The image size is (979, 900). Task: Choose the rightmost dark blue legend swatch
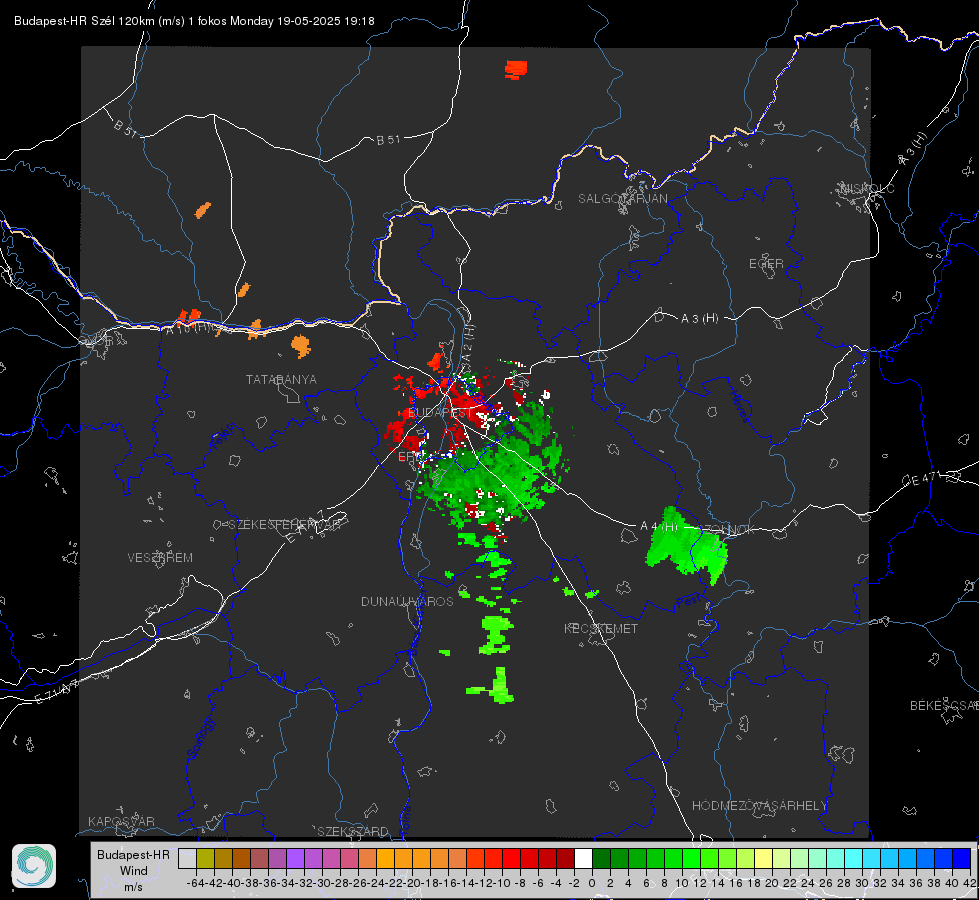(x=962, y=859)
